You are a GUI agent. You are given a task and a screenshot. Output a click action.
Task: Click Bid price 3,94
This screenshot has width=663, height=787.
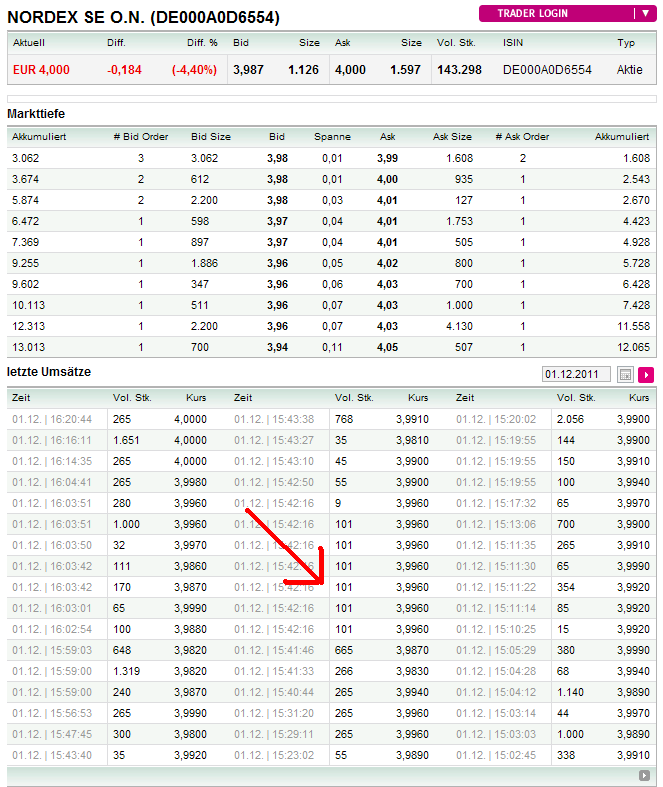click(x=278, y=347)
